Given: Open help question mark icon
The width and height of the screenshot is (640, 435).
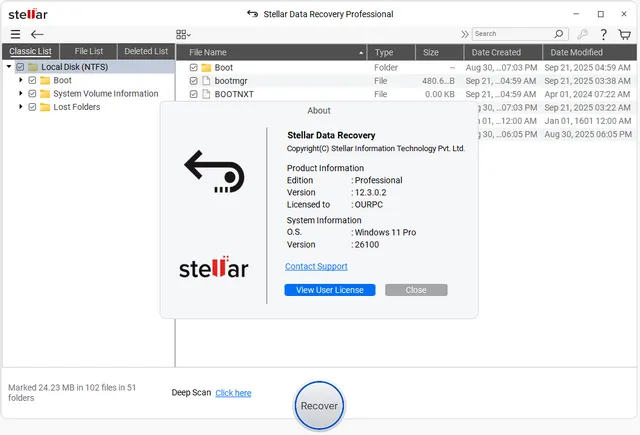Looking at the screenshot, I should coord(604,34).
